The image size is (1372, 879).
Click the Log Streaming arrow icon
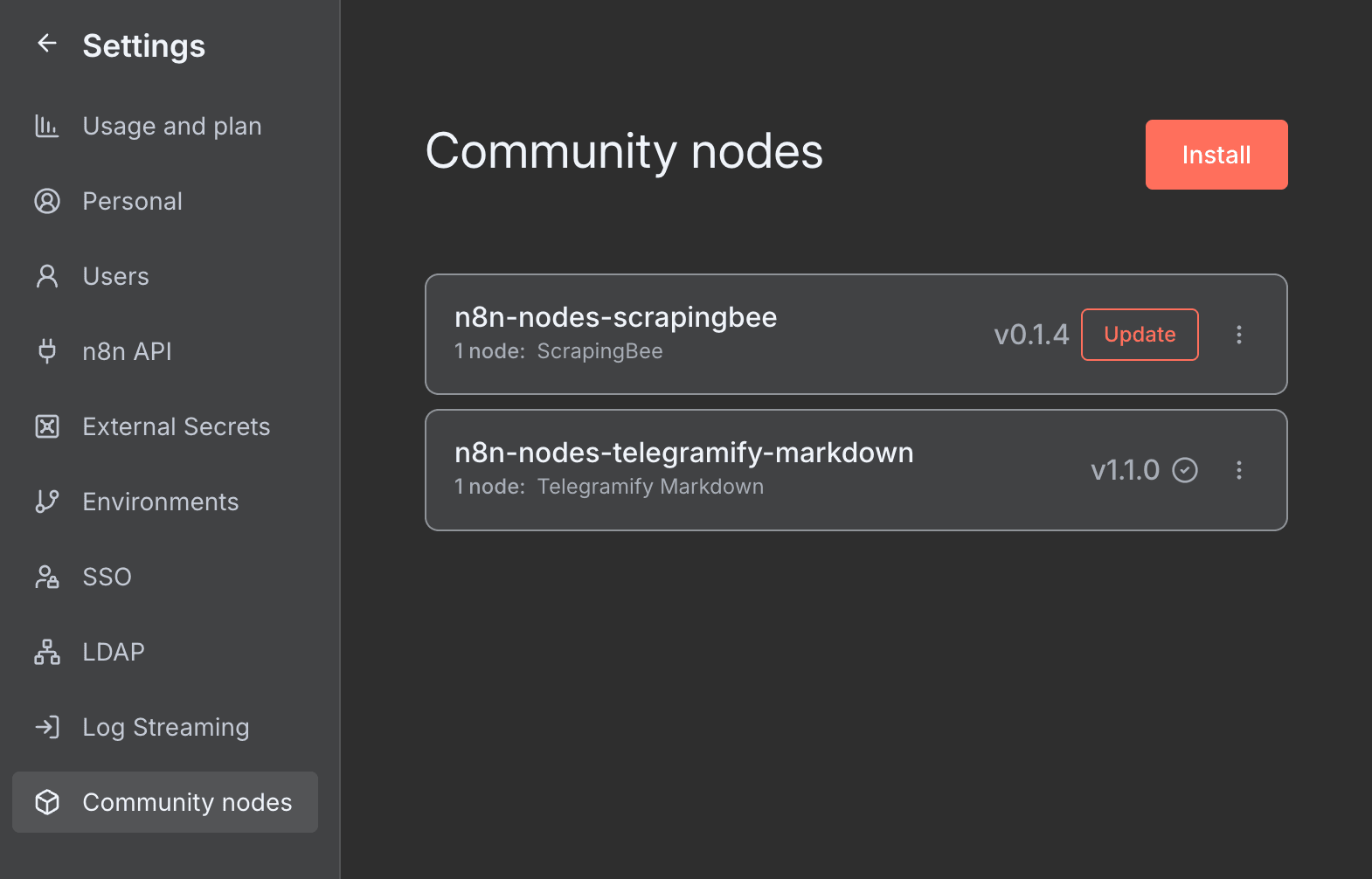[47, 727]
